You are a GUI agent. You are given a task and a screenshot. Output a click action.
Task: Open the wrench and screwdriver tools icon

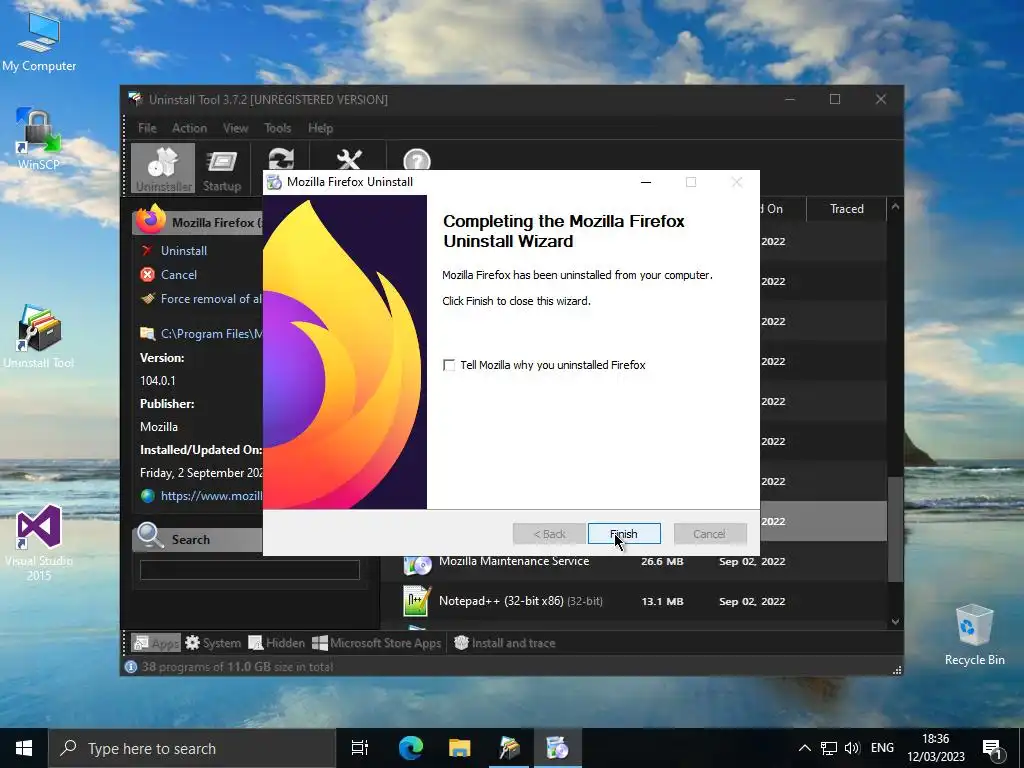(349, 159)
